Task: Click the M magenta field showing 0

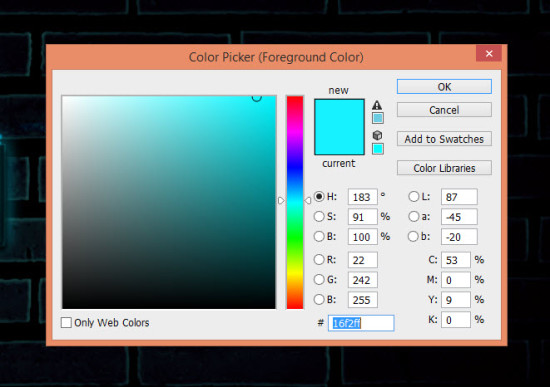Action: 456,280
